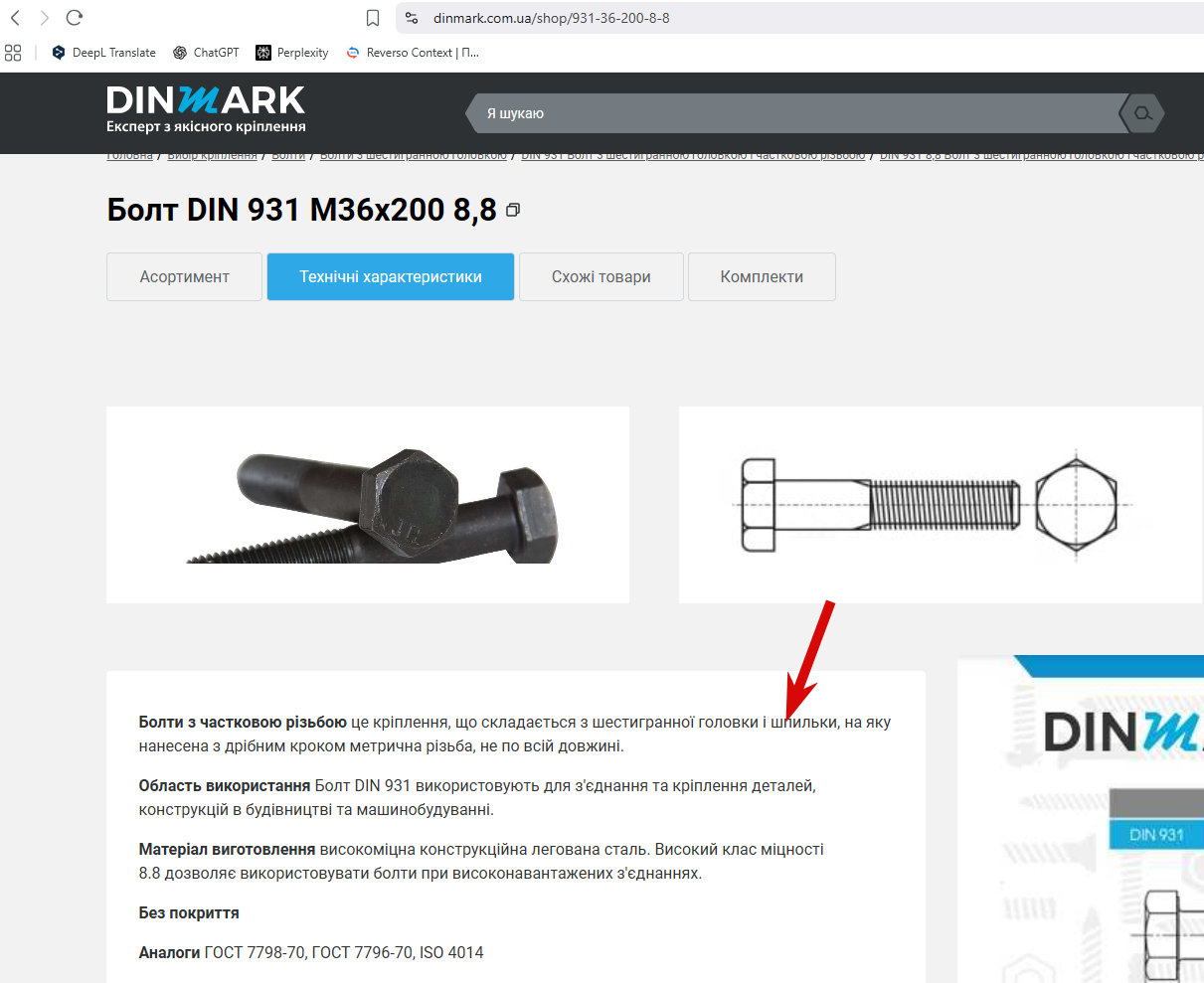Open the Комплекти tab
1204x983 pixels.
point(762,276)
